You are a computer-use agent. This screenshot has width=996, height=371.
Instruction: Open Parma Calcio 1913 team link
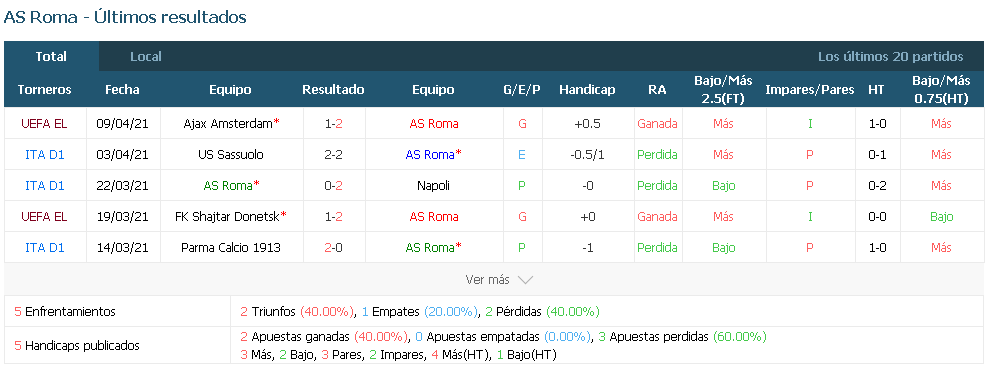tap(231, 248)
